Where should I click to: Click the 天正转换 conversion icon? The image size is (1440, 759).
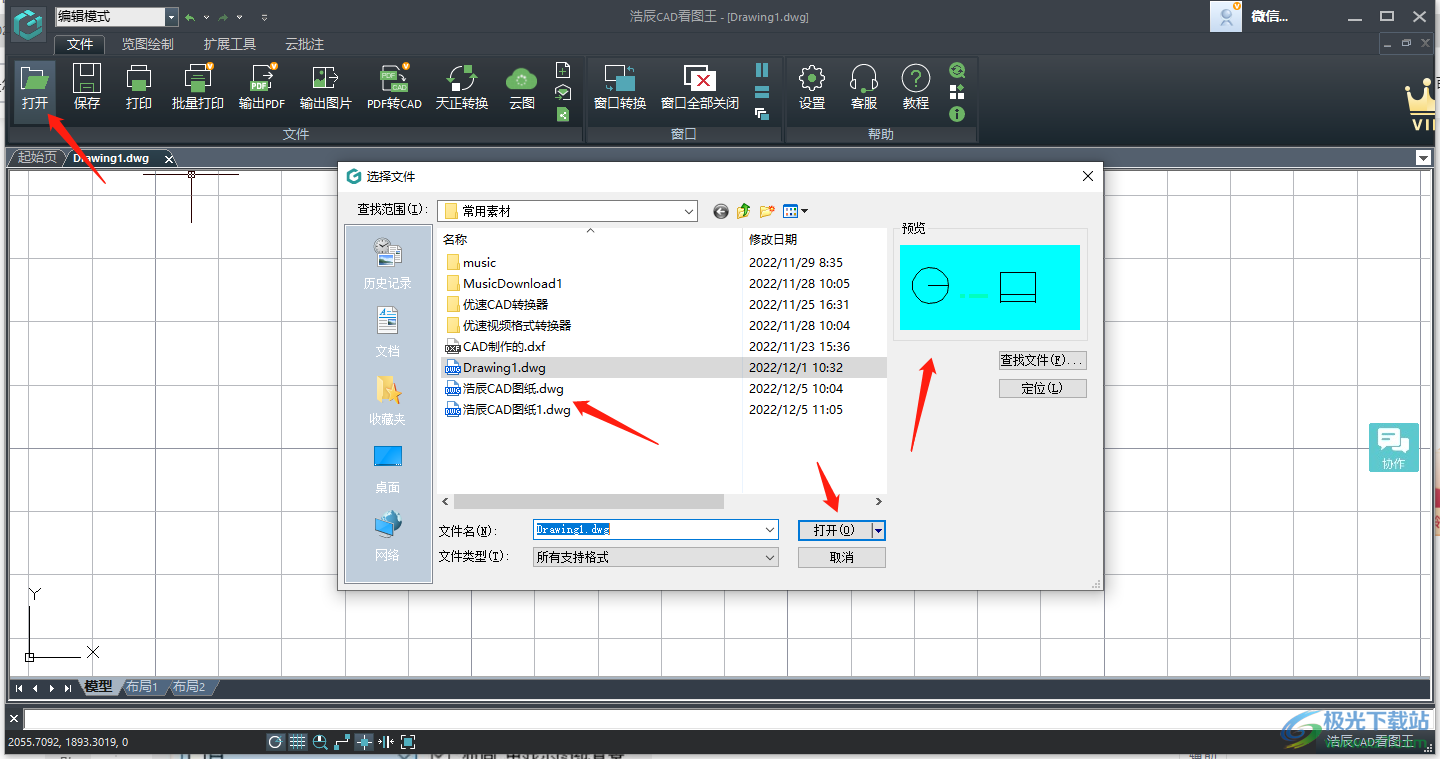(x=462, y=87)
